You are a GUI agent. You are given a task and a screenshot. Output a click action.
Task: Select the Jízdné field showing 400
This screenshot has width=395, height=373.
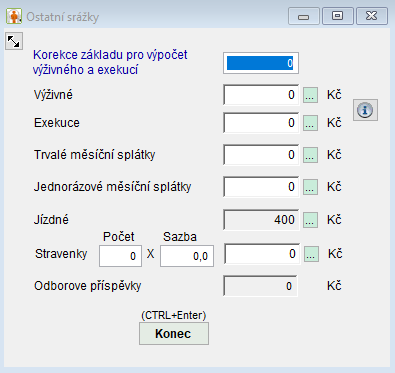pyautogui.click(x=261, y=220)
